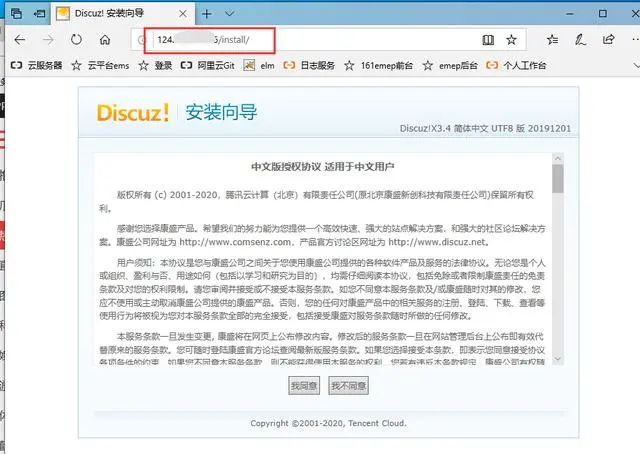Minimize the browser window
The width and height of the screenshot is (640, 454).
[x=570, y=13]
